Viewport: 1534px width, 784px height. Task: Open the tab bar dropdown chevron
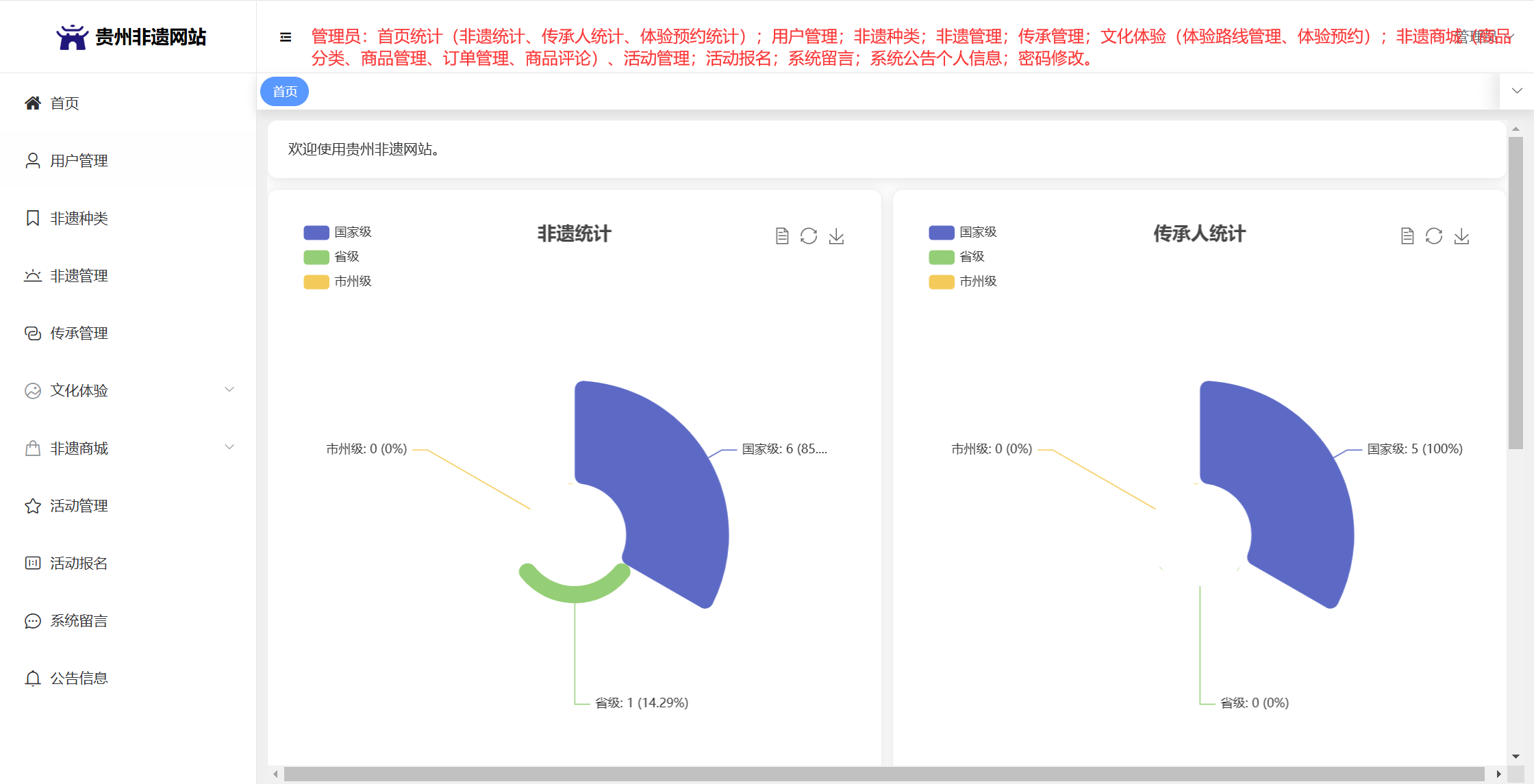(1517, 91)
